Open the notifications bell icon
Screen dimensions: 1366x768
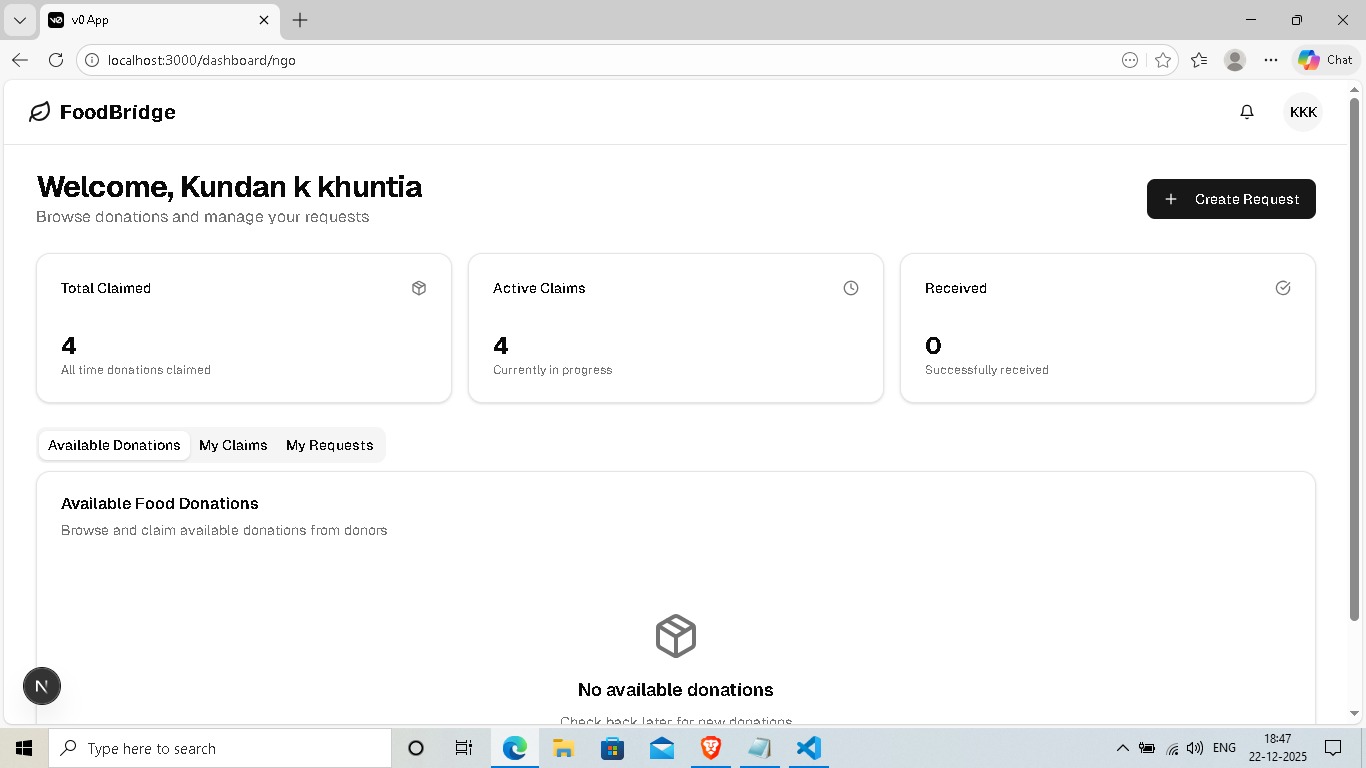tap(1247, 112)
